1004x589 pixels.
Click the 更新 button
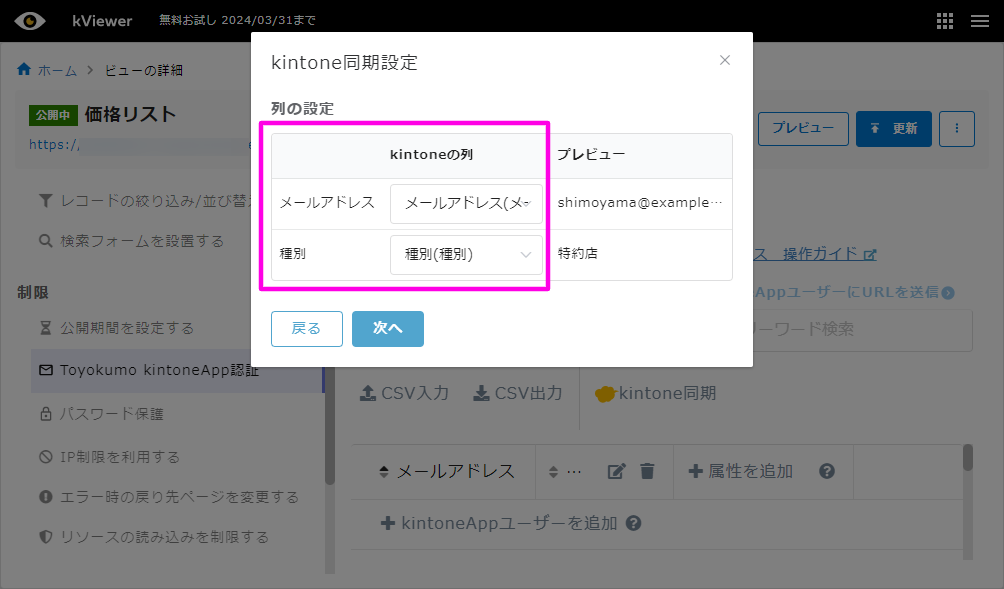pos(893,129)
